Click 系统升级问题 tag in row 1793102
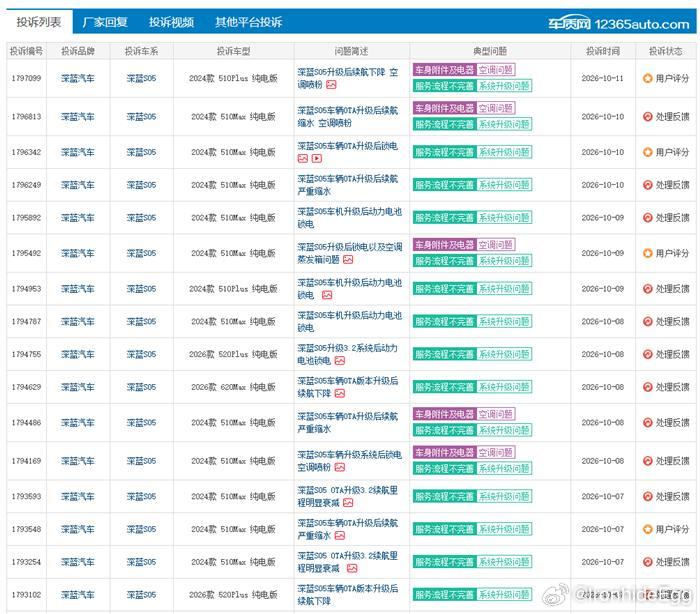The height and width of the screenshot is (614, 700). (504, 594)
